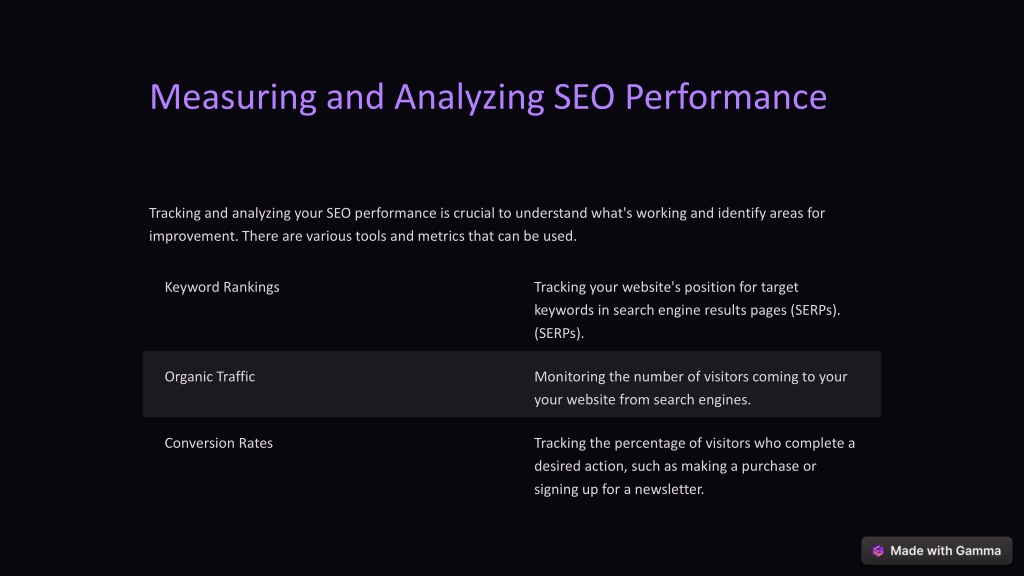This screenshot has width=1024, height=576.
Task: Click 'desired action, such as making a purchase' line
Action: tap(675, 466)
